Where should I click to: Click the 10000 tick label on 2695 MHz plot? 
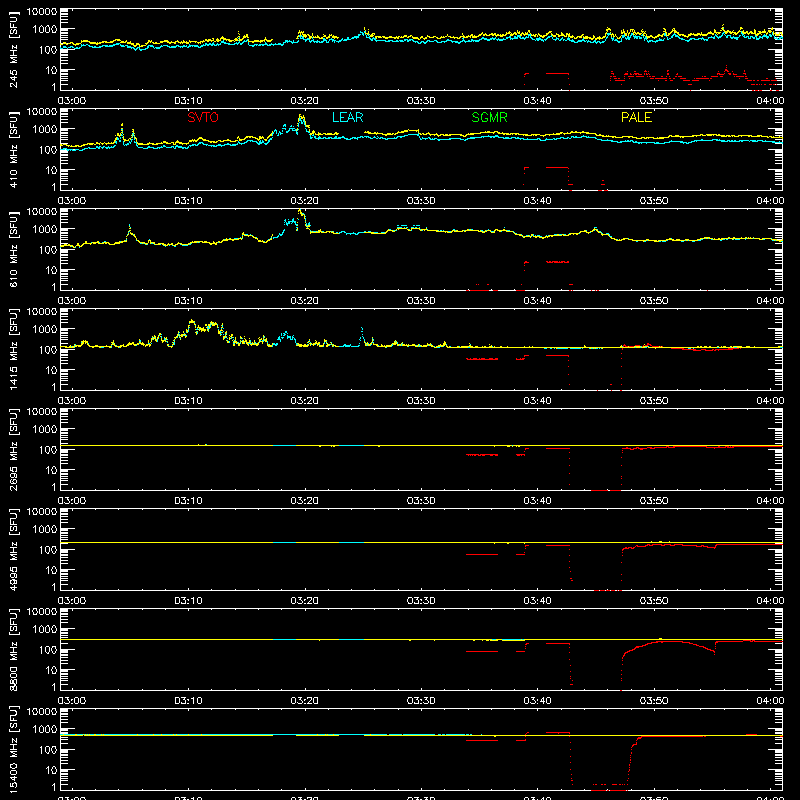pos(42,412)
